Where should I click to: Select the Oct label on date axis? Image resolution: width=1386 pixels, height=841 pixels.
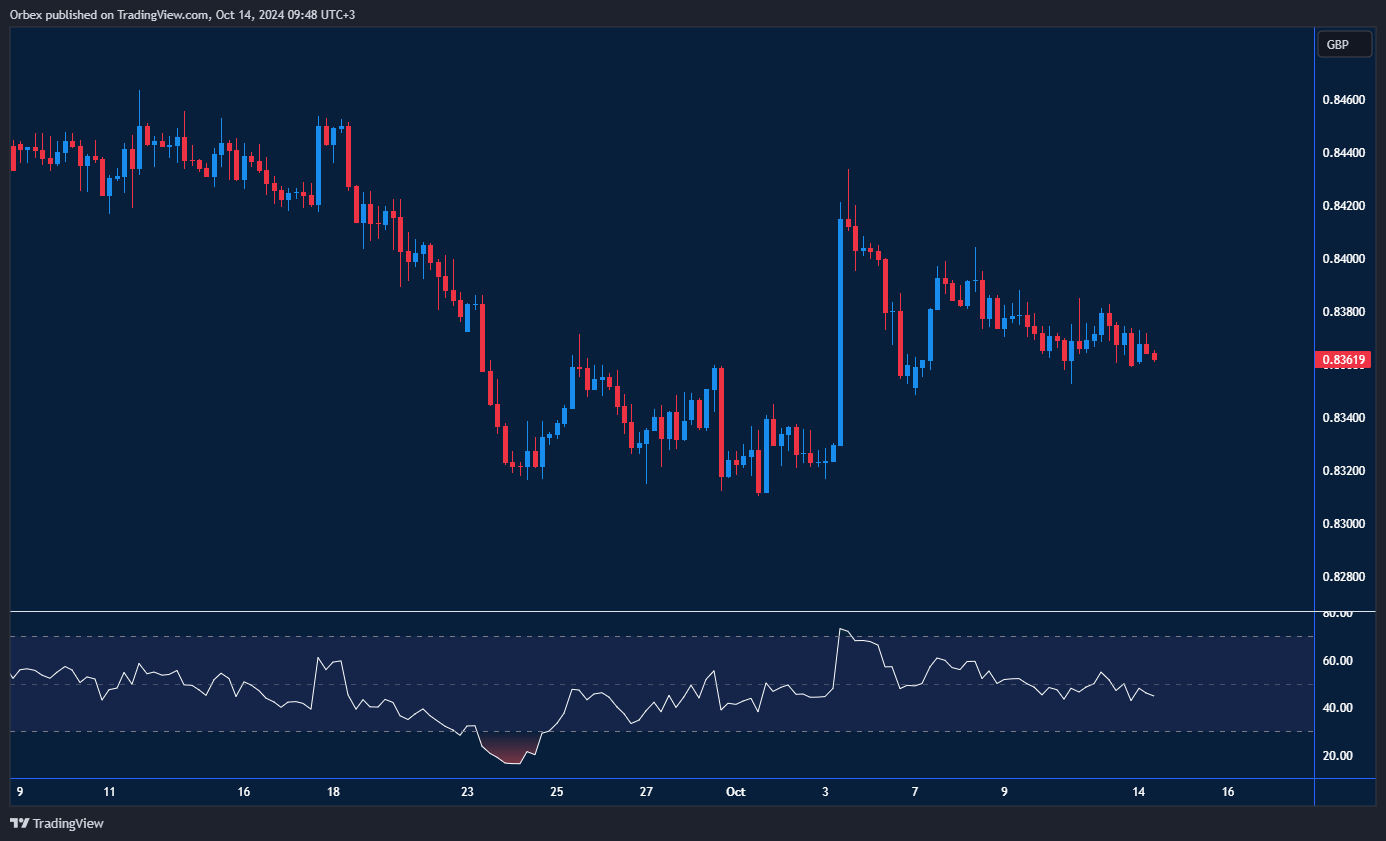click(x=735, y=792)
